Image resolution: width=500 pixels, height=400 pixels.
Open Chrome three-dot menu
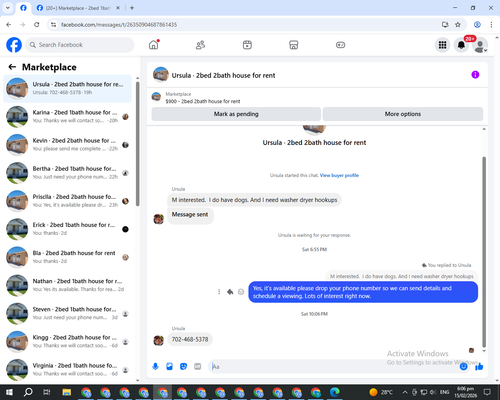click(491, 24)
